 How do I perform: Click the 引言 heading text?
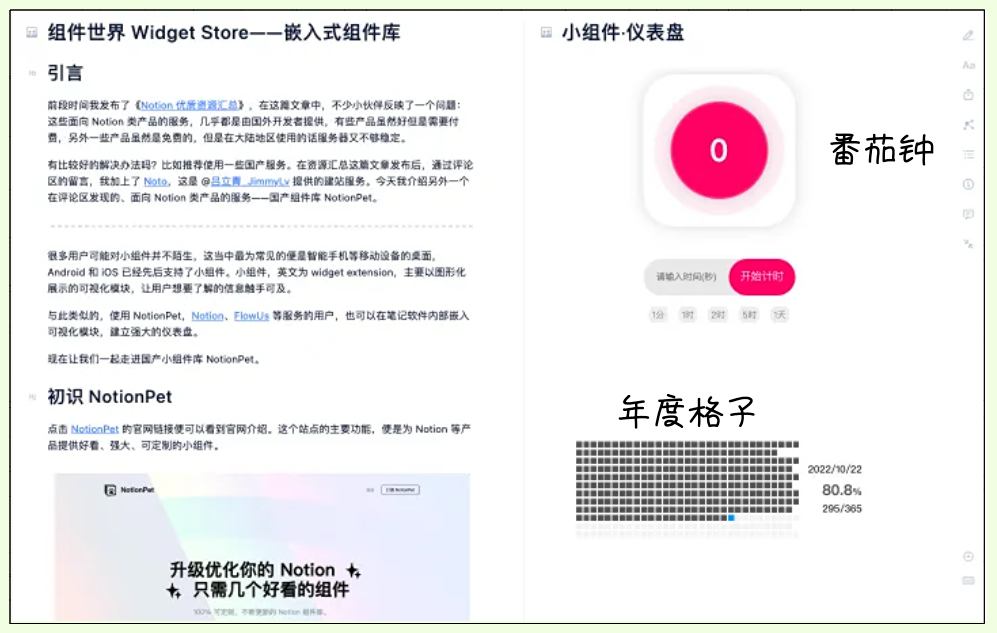point(65,74)
